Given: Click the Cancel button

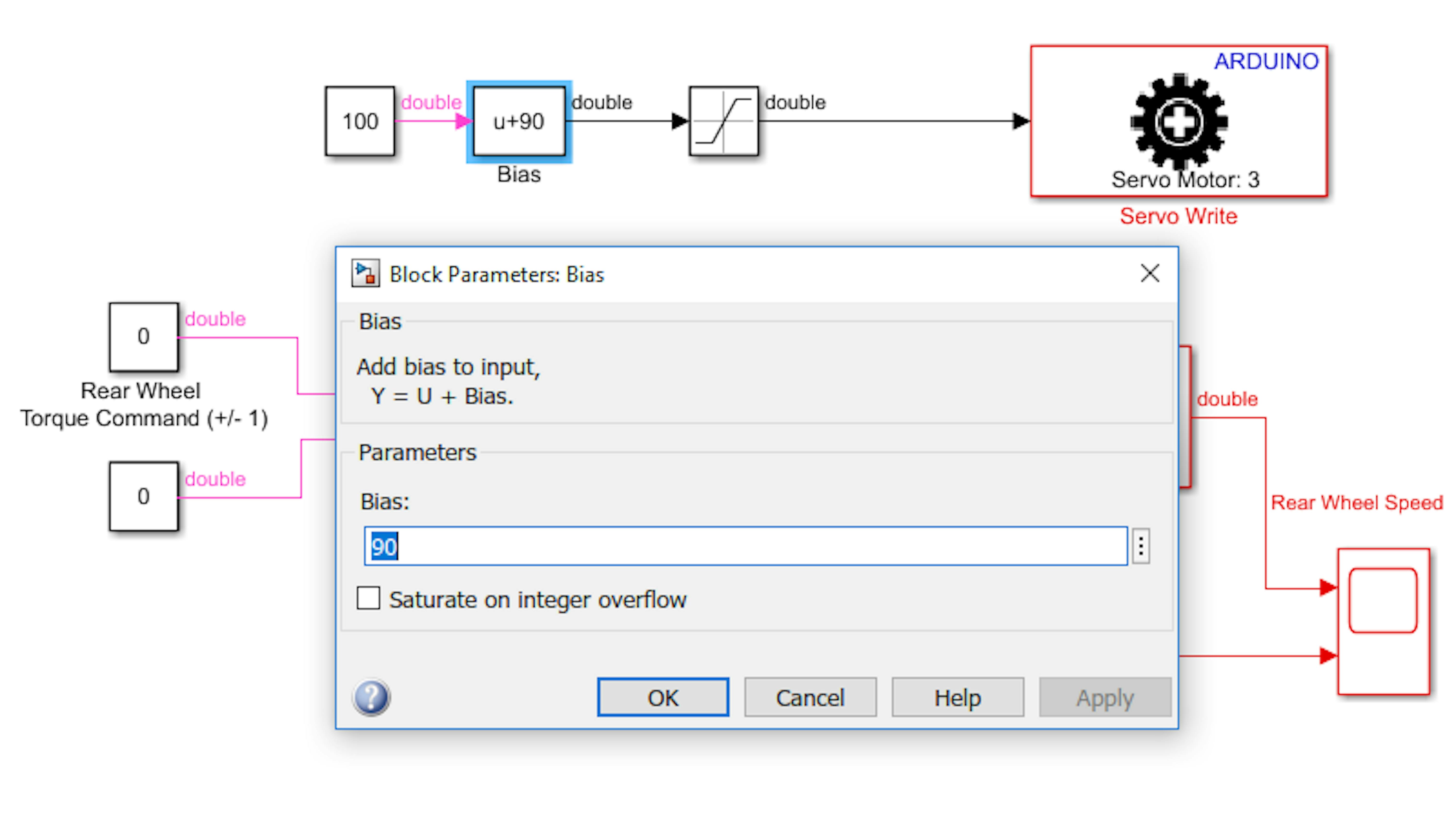Looking at the screenshot, I should pos(810,697).
